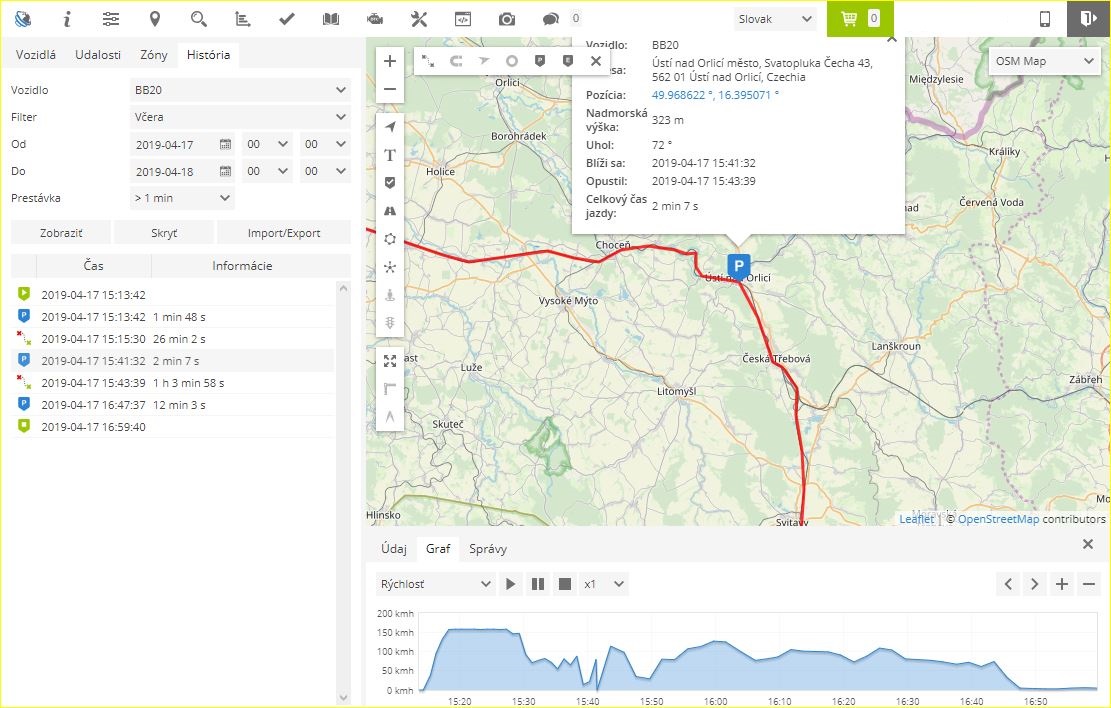Image resolution: width=1111 pixels, height=708 pixels.
Task: Click the map pin icon in top toolbar
Action: [x=154, y=19]
